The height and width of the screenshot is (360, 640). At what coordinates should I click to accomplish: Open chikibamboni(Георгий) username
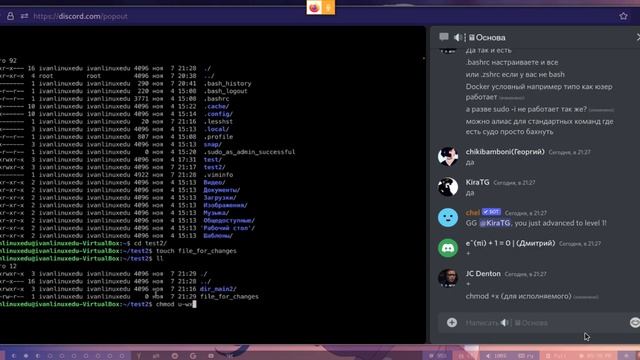point(505,152)
